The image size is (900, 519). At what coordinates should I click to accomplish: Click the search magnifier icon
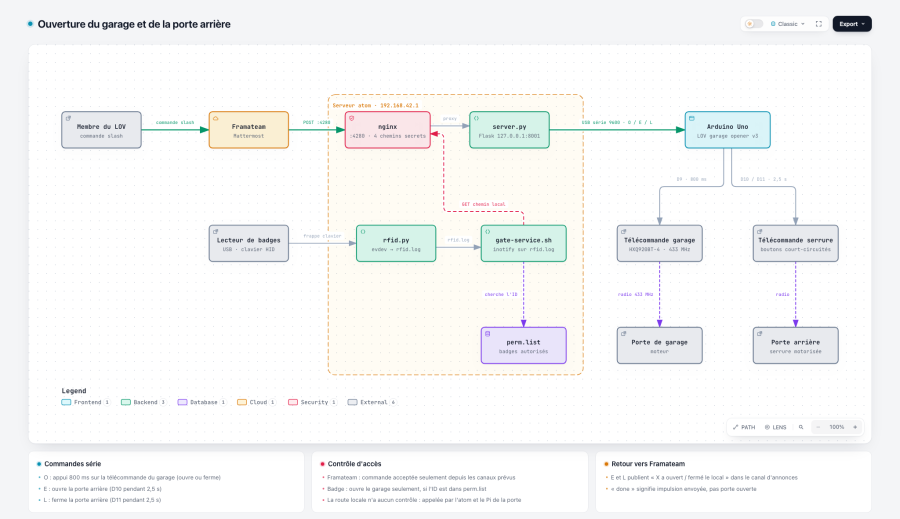(x=801, y=427)
